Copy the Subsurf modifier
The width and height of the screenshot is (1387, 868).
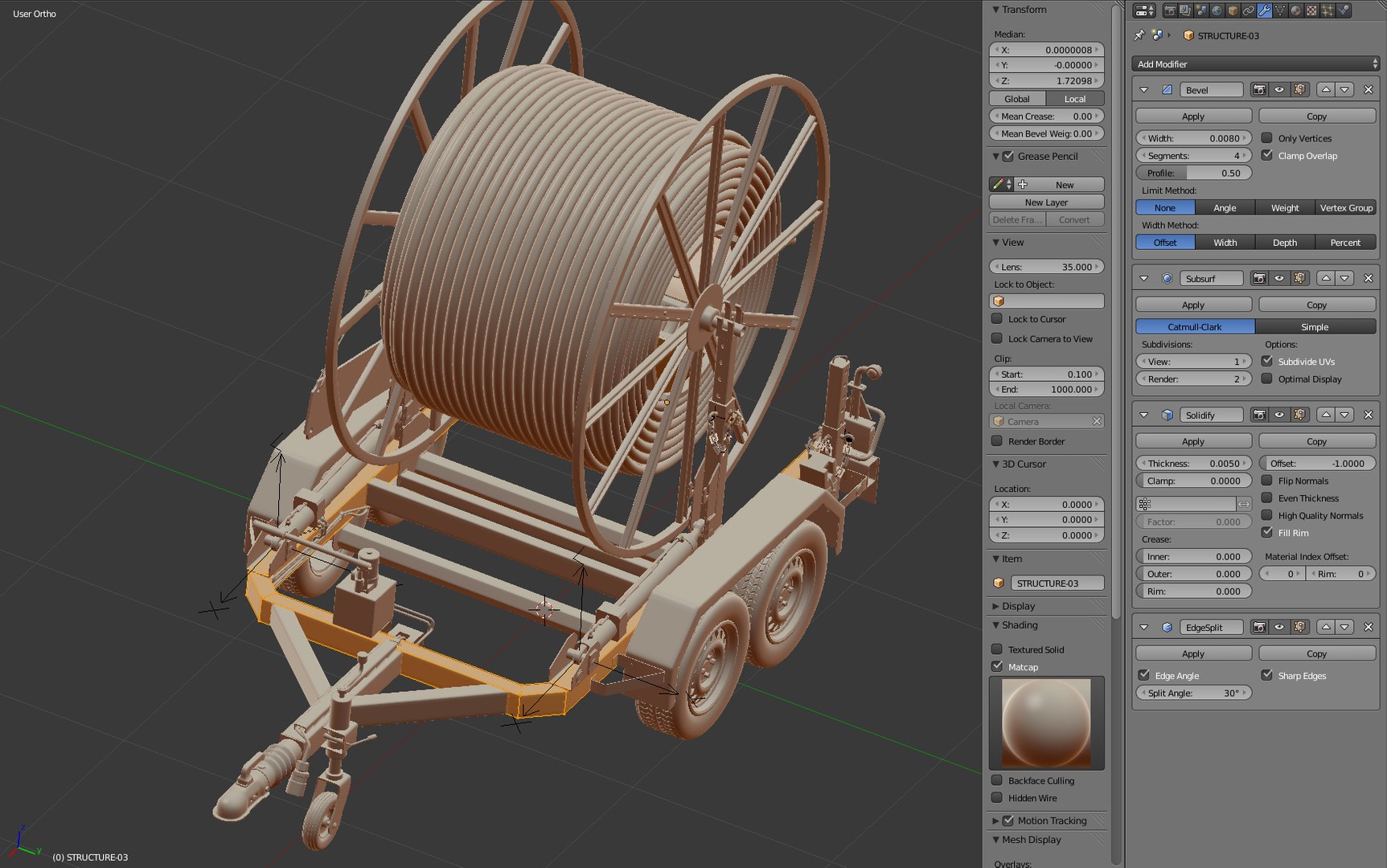tap(1317, 305)
